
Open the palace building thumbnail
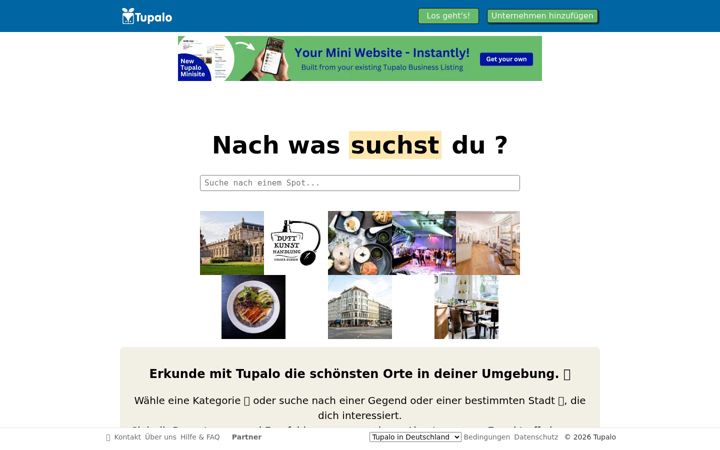(232, 243)
